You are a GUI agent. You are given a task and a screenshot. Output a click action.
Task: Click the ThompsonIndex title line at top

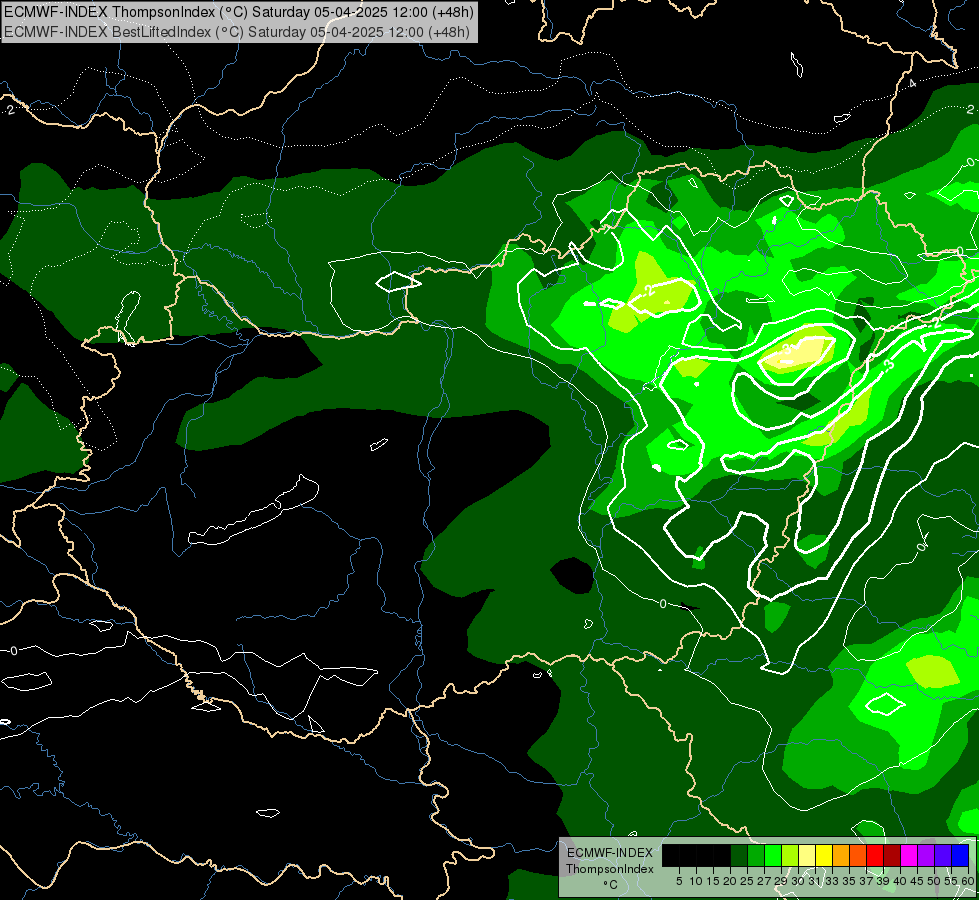pos(239,12)
